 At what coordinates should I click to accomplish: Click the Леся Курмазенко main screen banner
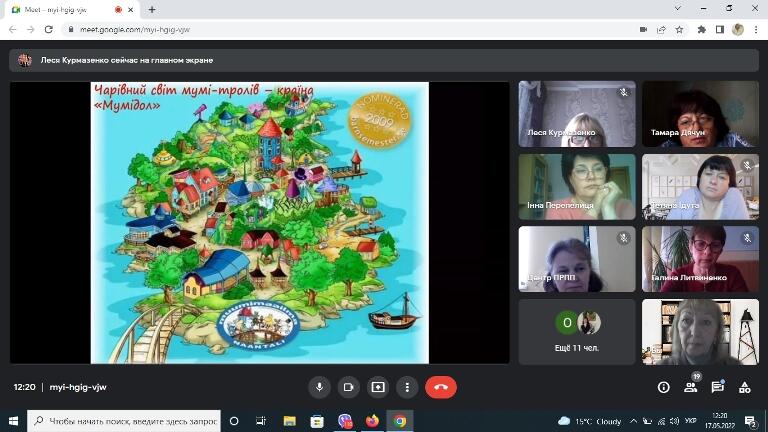click(x=384, y=60)
